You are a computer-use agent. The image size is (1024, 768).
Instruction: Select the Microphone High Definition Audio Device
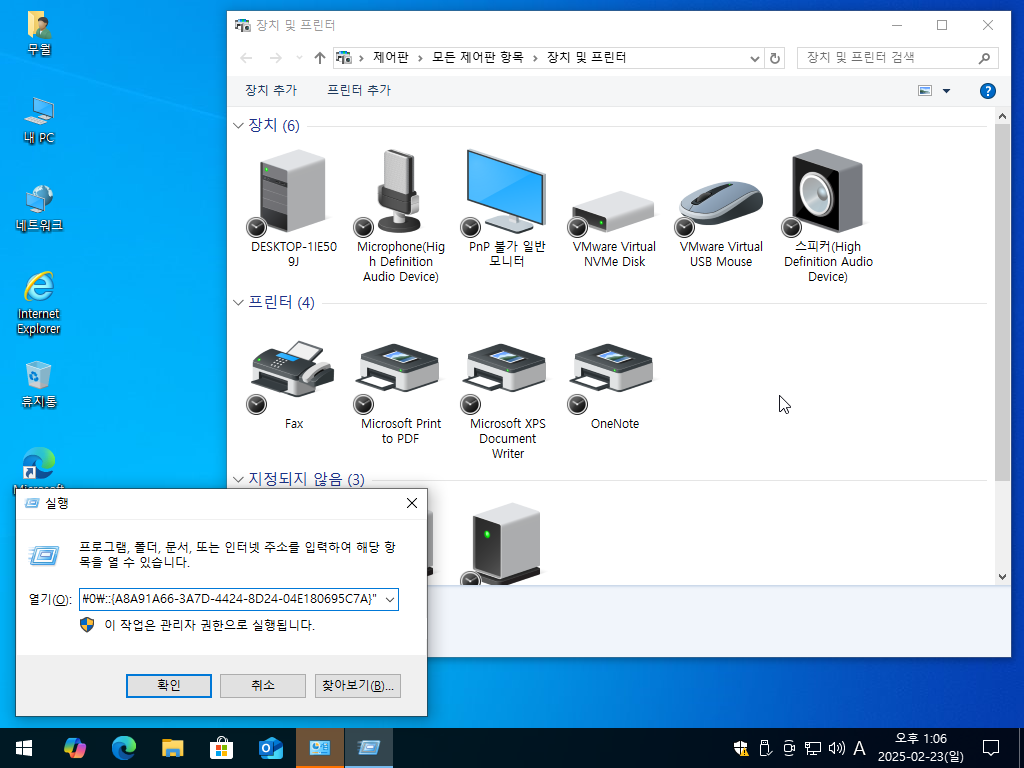tap(400, 191)
